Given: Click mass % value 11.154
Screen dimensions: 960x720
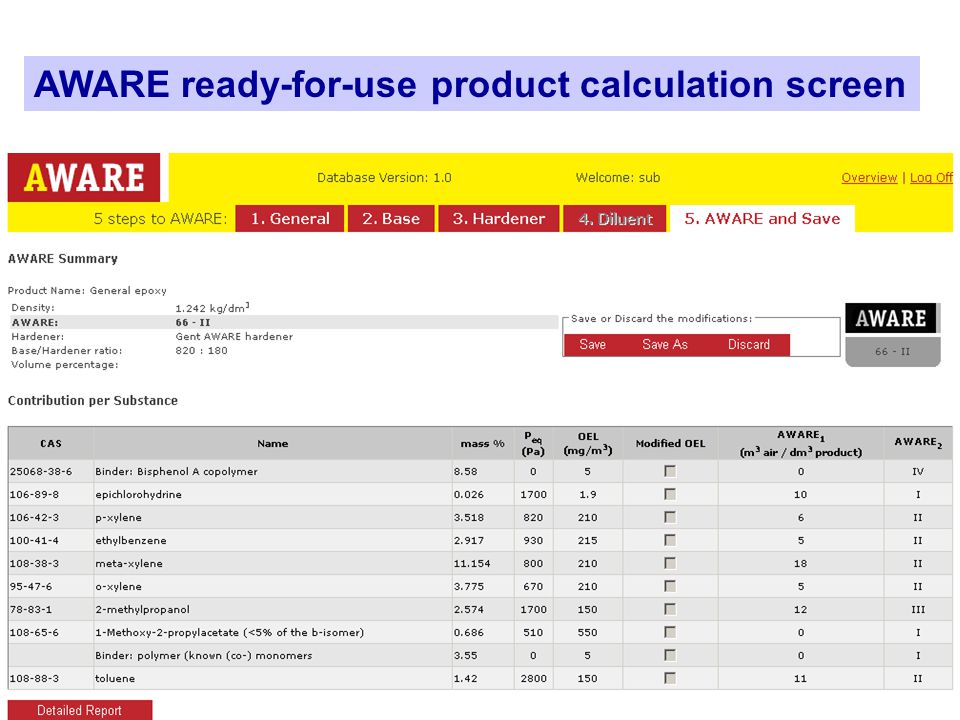Looking at the screenshot, I should coord(471,563).
